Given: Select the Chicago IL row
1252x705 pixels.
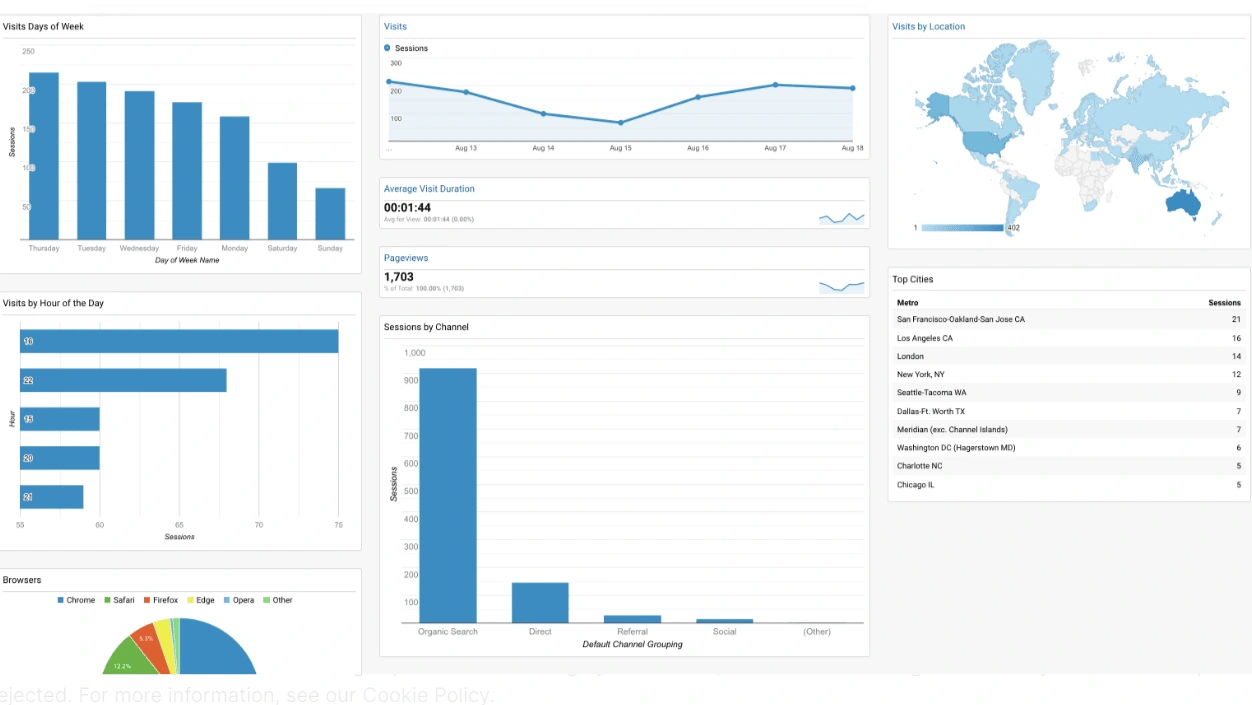Looking at the screenshot, I should pos(1068,485).
